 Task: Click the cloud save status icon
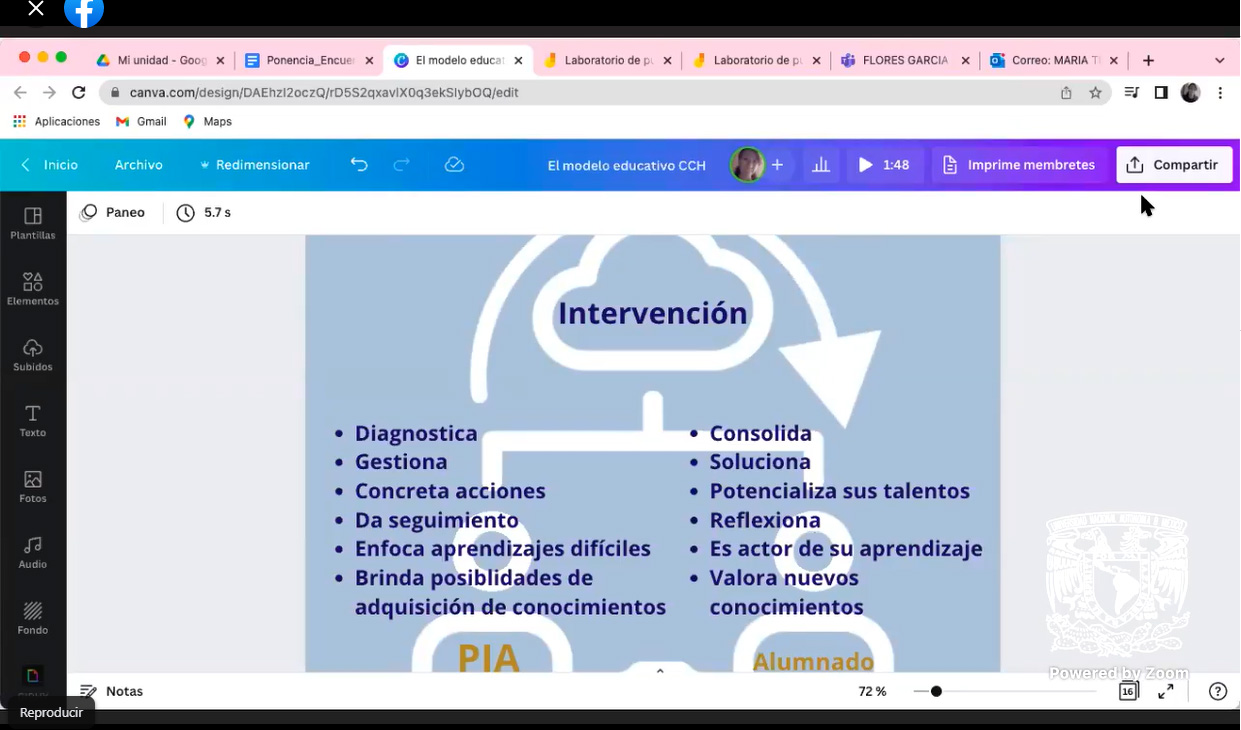coord(454,165)
